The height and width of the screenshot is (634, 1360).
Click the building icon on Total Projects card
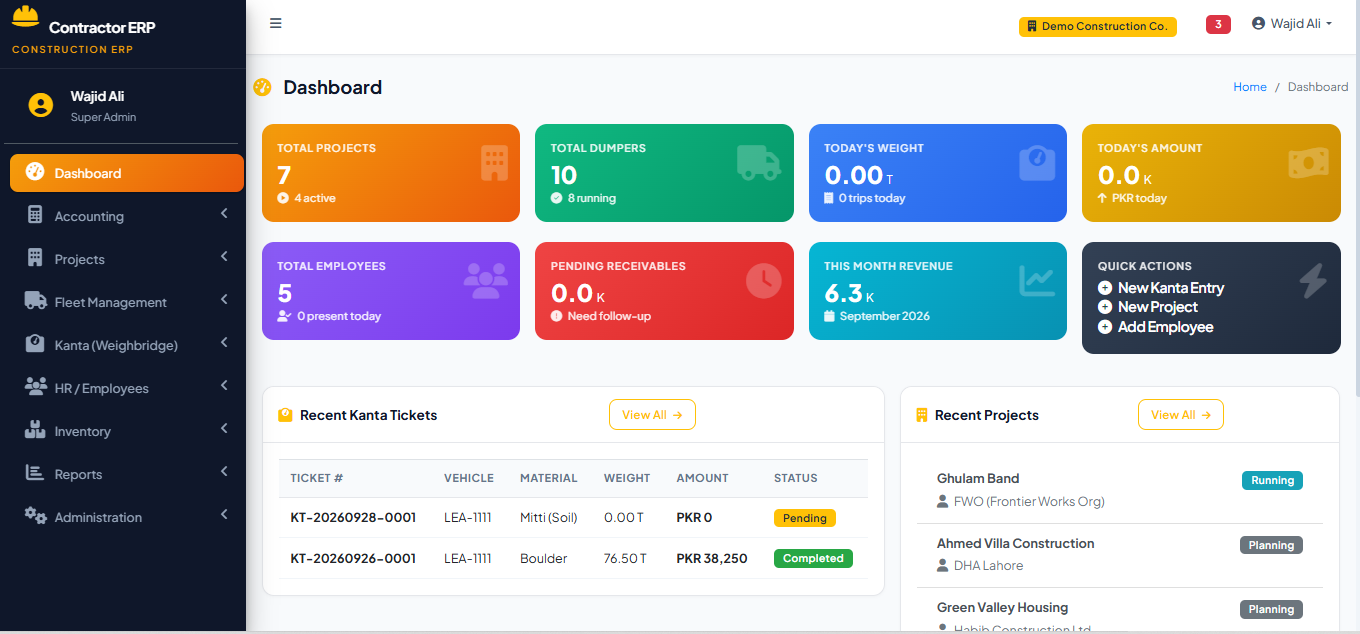pos(494,162)
